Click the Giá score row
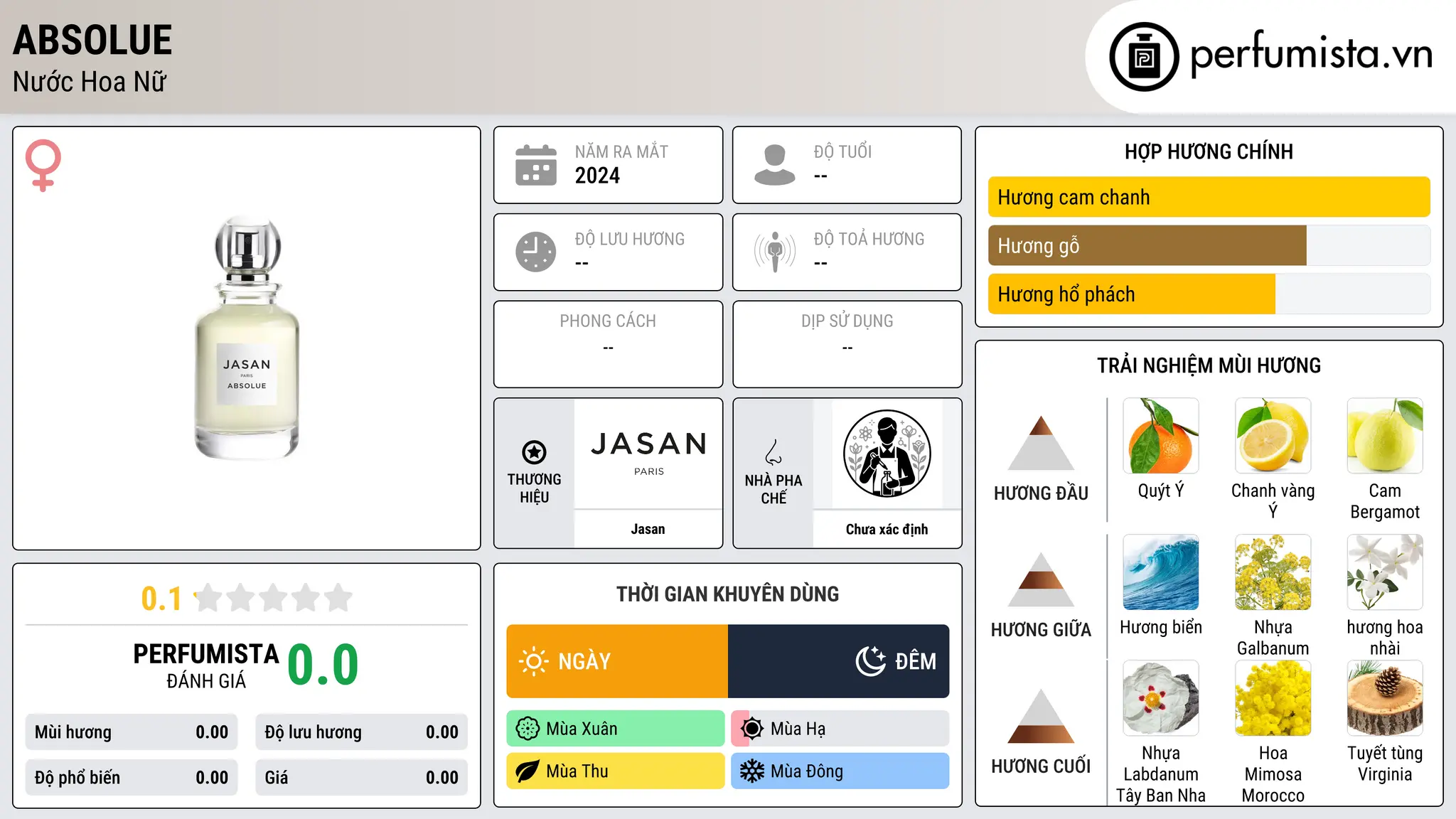1456x819 pixels. 361,778
